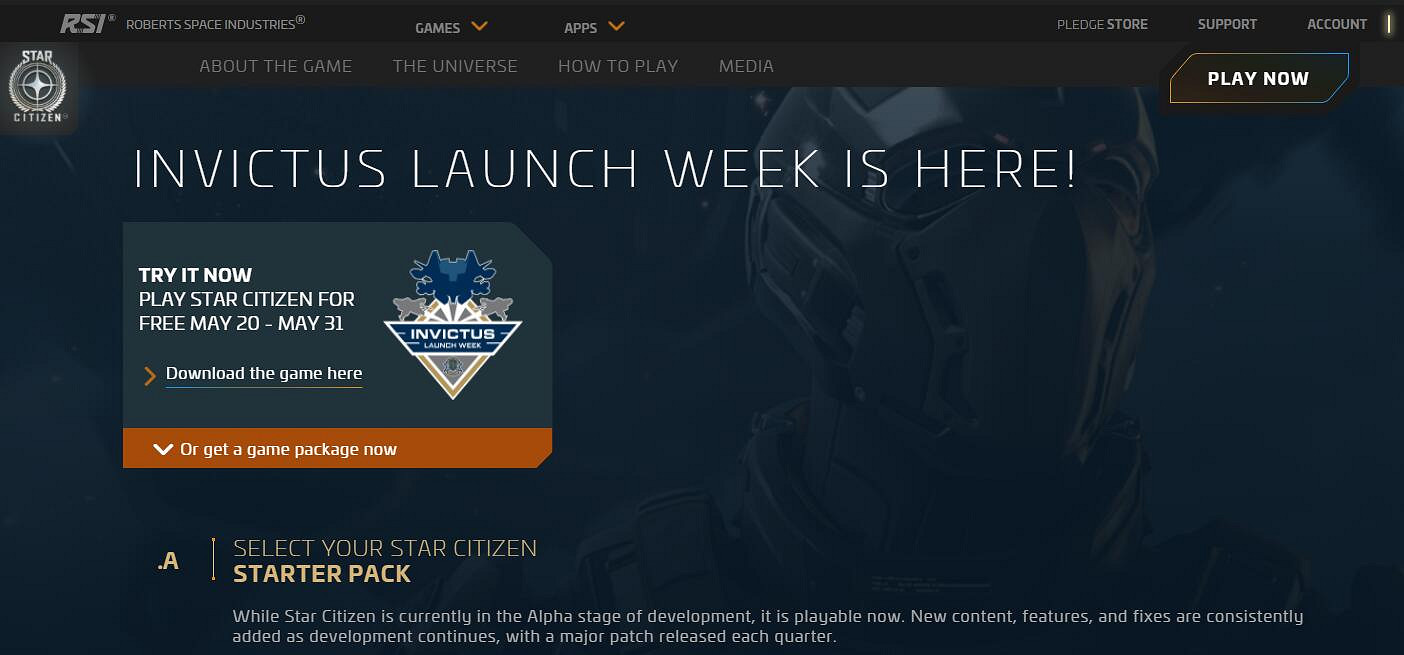Click the '.A' section marker
The image size is (1404, 655).
168,562
